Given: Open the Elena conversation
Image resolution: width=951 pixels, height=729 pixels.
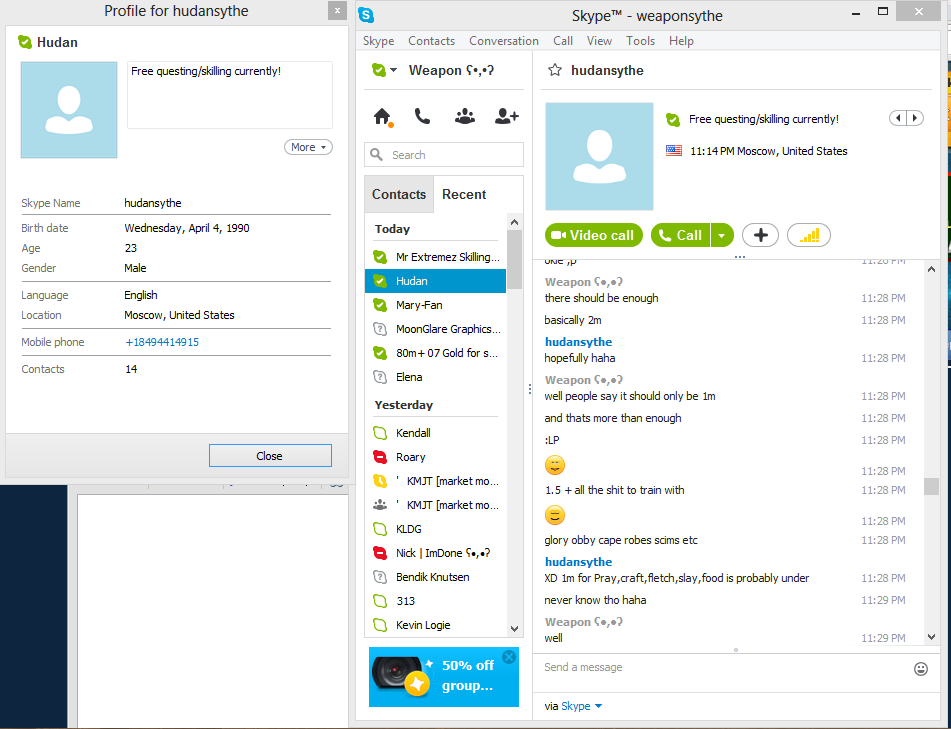Looking at the screenshot, I should (x=435, y=377).
